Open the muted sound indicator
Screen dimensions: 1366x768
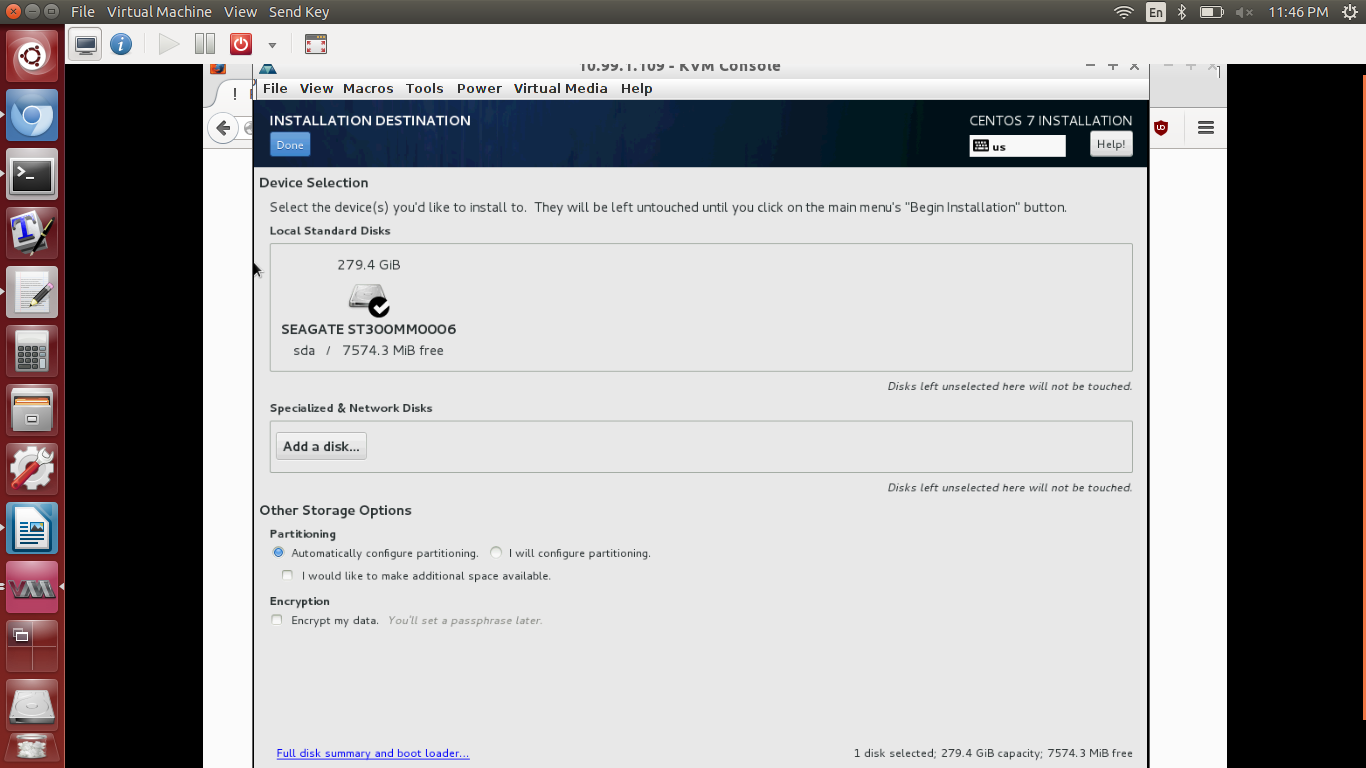(1244, 12)
